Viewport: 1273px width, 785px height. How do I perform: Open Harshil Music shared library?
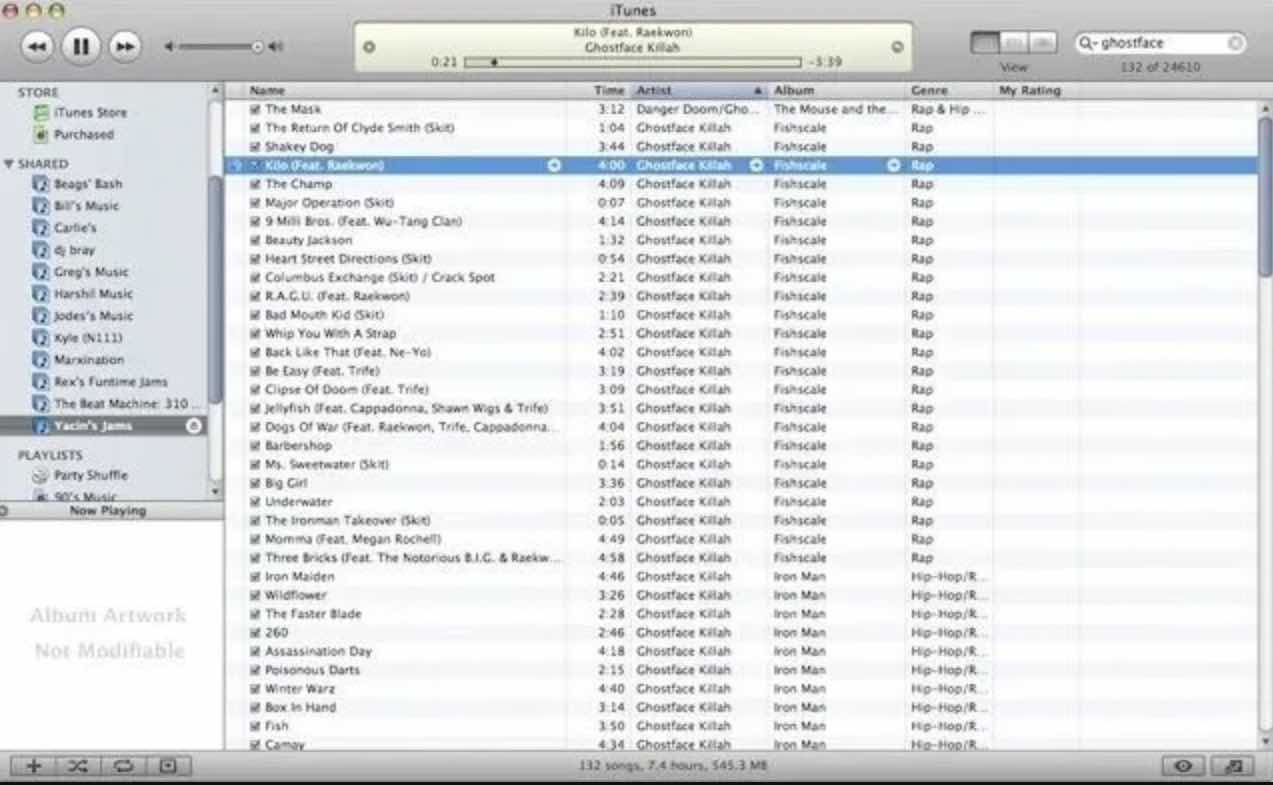point(83,294)
